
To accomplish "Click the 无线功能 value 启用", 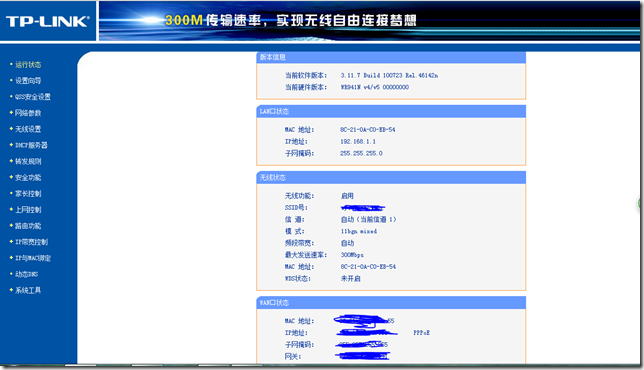I will click(x=347, y=196).
